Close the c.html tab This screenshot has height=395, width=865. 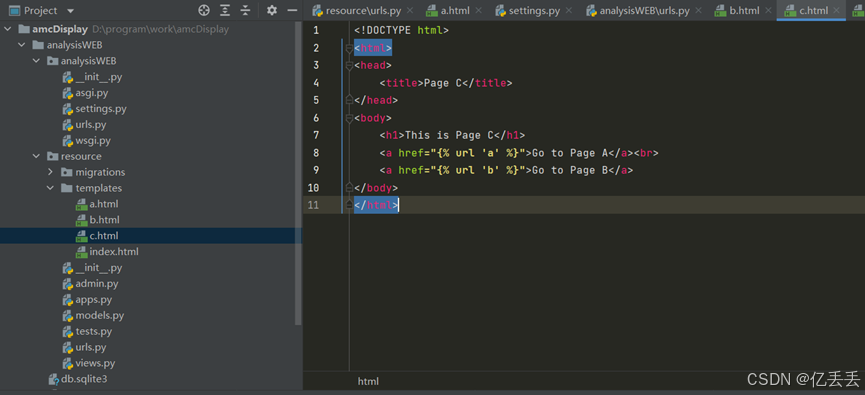[837, 10]
